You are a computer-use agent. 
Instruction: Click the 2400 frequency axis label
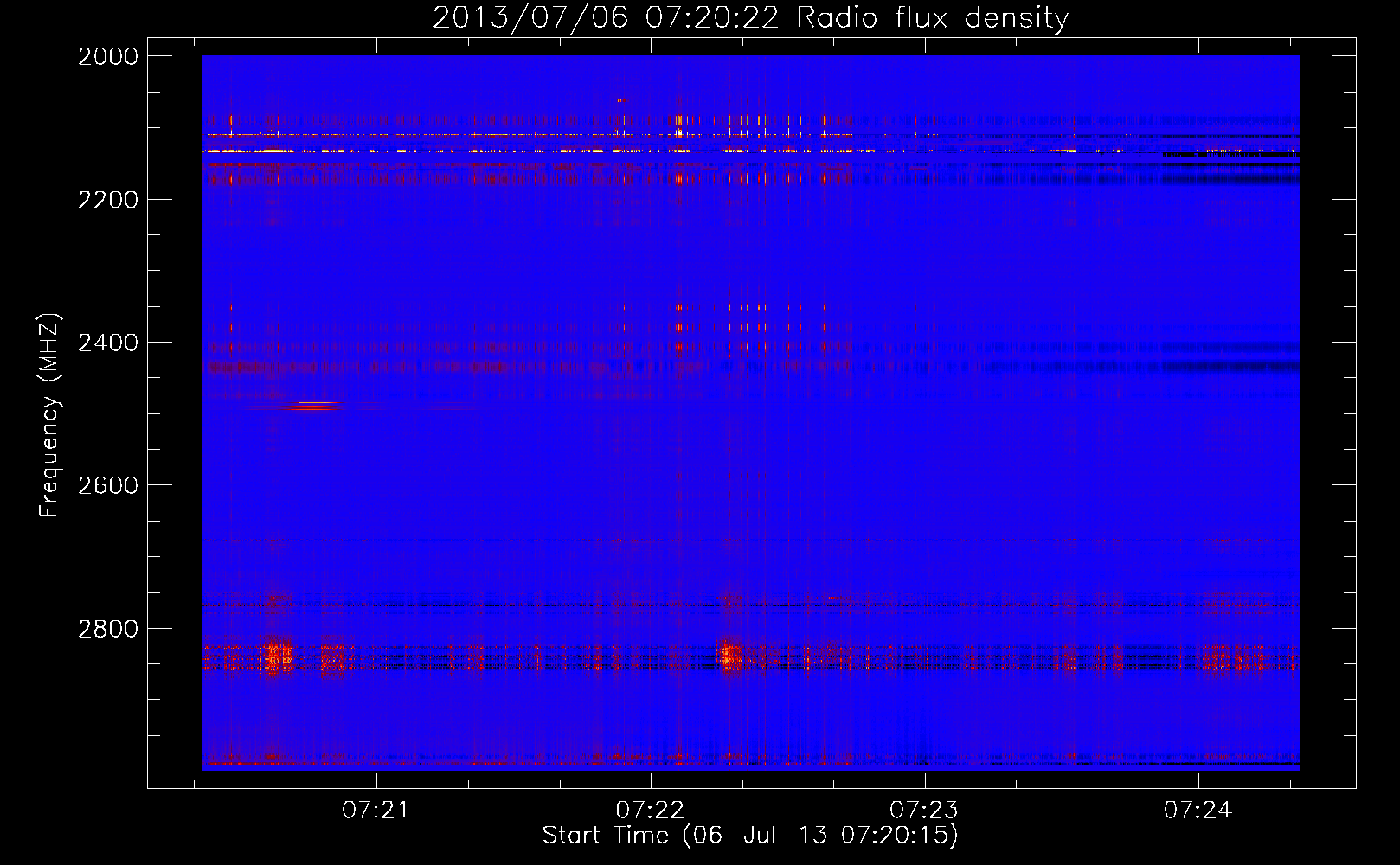point(108,343)
